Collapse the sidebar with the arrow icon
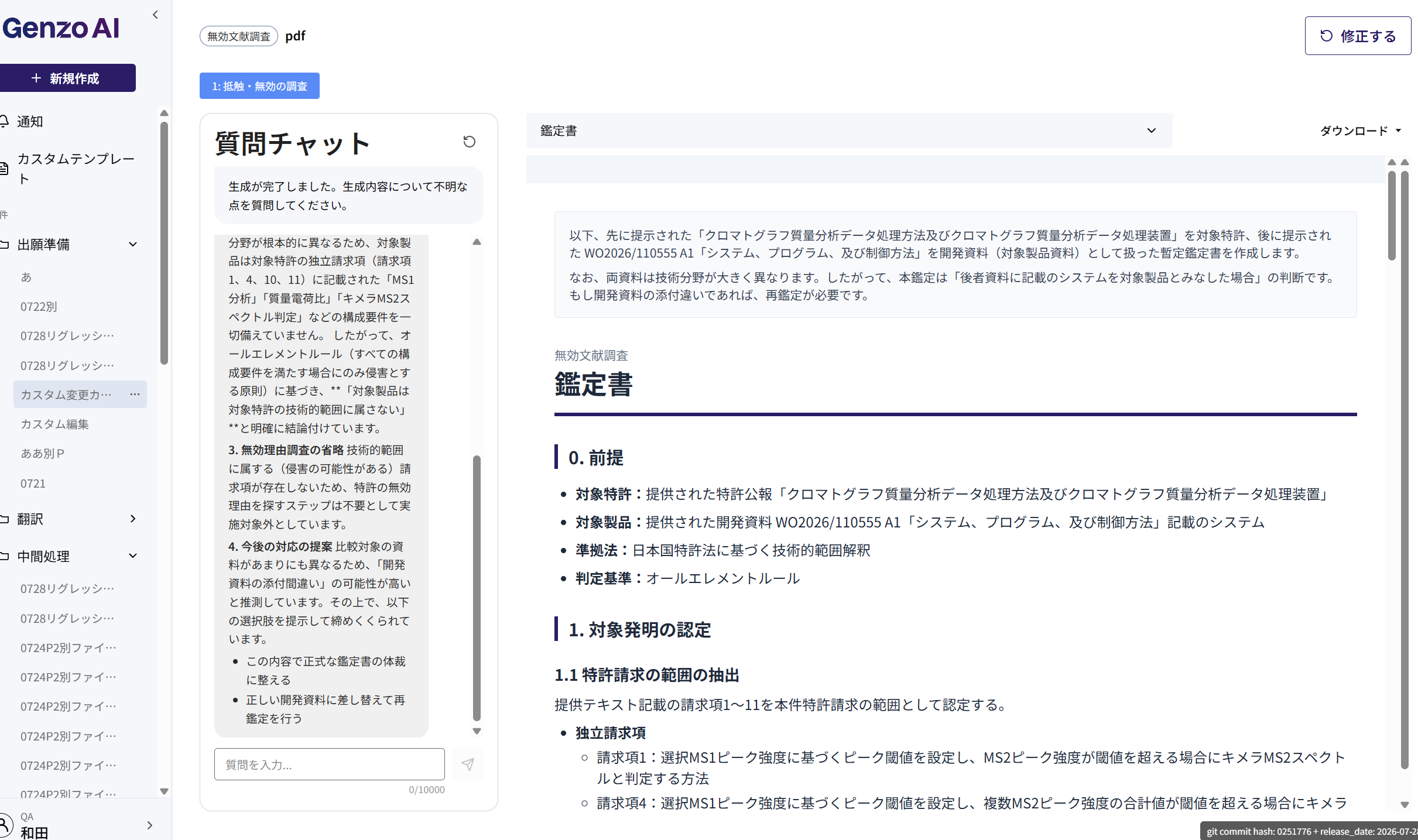 pos(155,15)
